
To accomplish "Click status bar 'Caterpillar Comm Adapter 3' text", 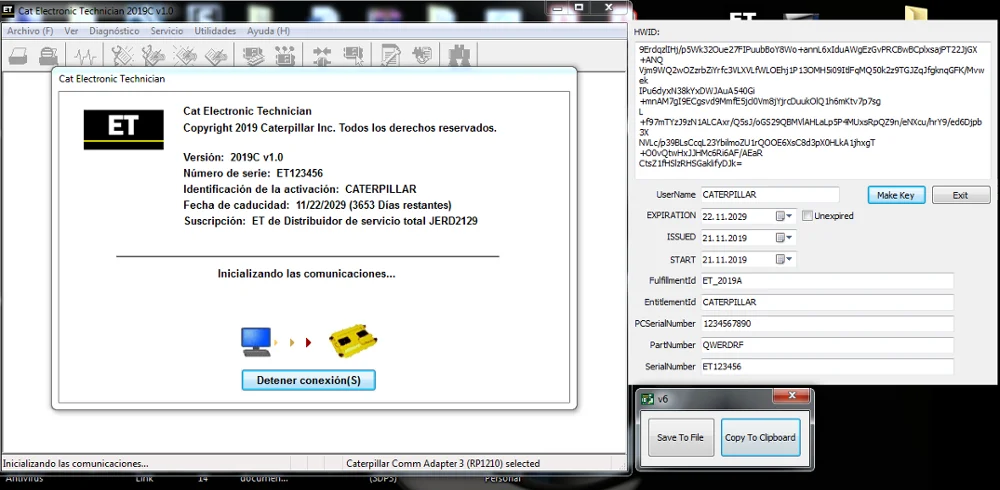I will click(443, 464).
